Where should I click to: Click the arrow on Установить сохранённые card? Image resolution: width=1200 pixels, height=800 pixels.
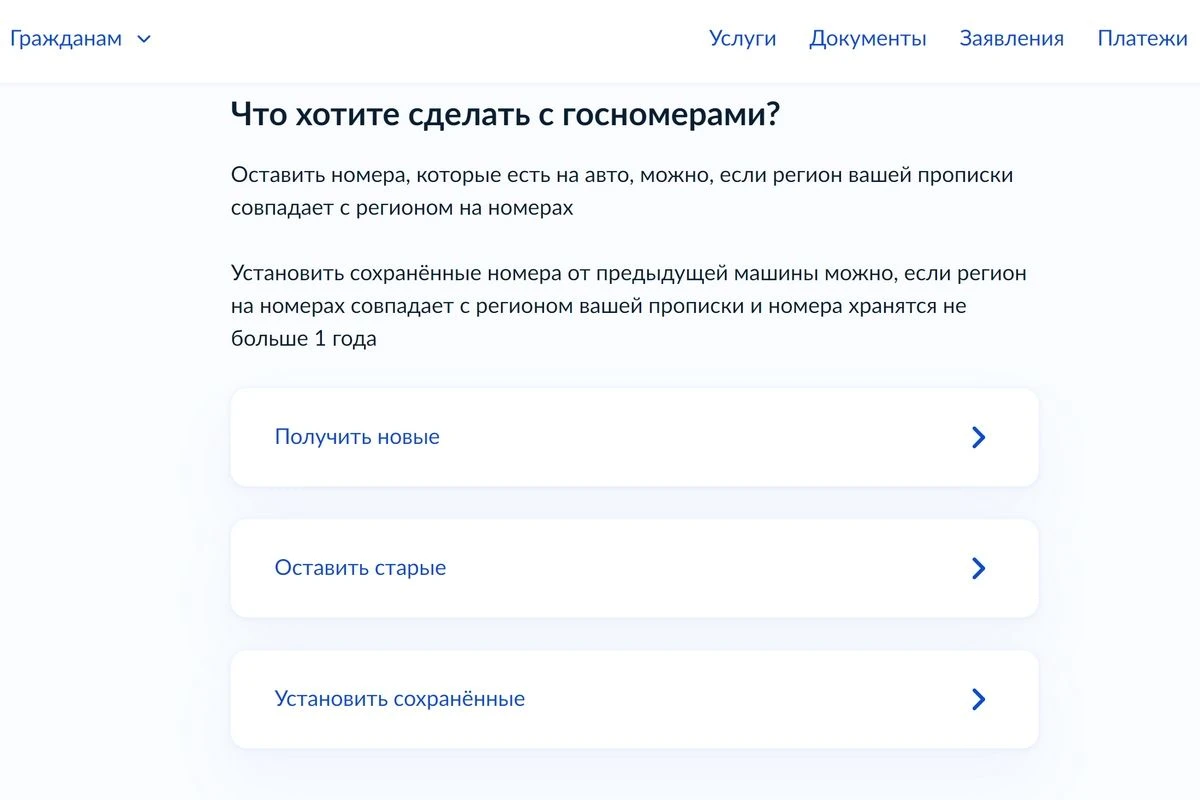[x=979, y=699]
